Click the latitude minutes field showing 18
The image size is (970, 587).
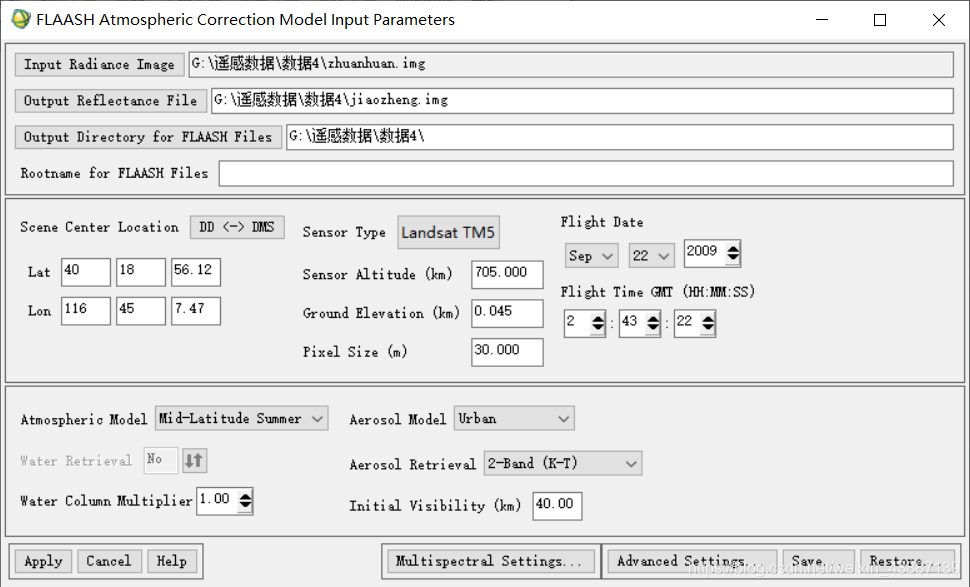pos(141,272)
